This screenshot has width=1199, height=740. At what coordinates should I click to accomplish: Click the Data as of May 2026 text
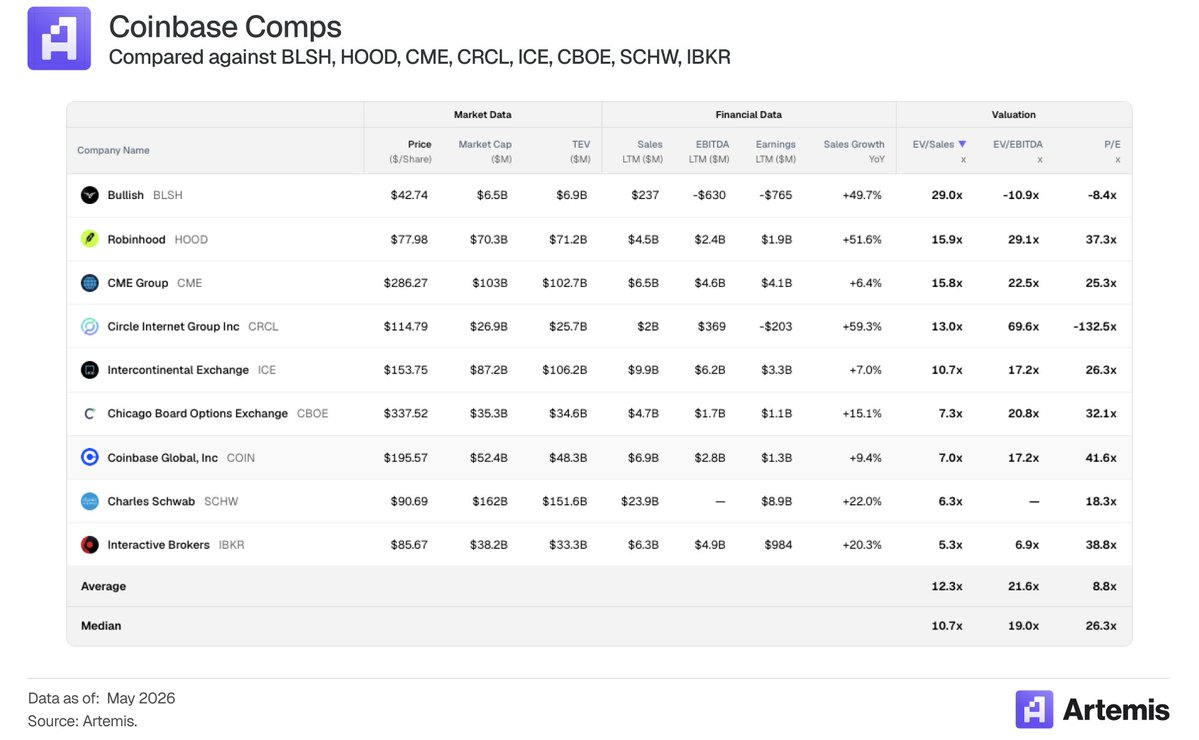102,698
